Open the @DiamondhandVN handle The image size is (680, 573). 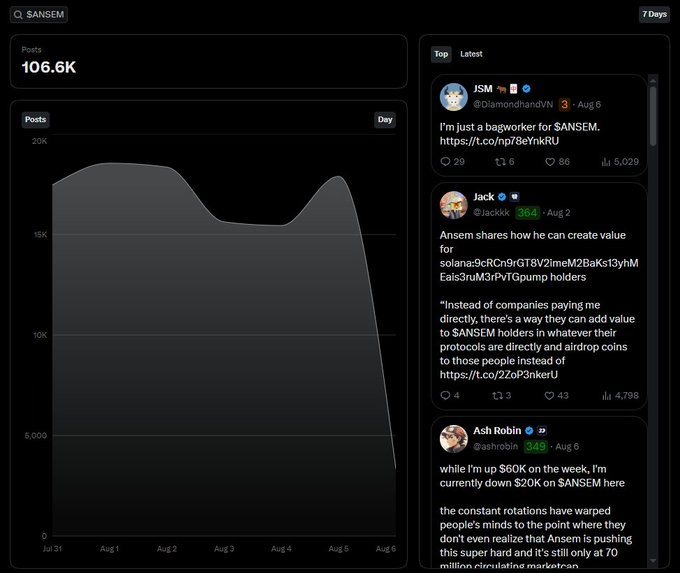(513, 105)
